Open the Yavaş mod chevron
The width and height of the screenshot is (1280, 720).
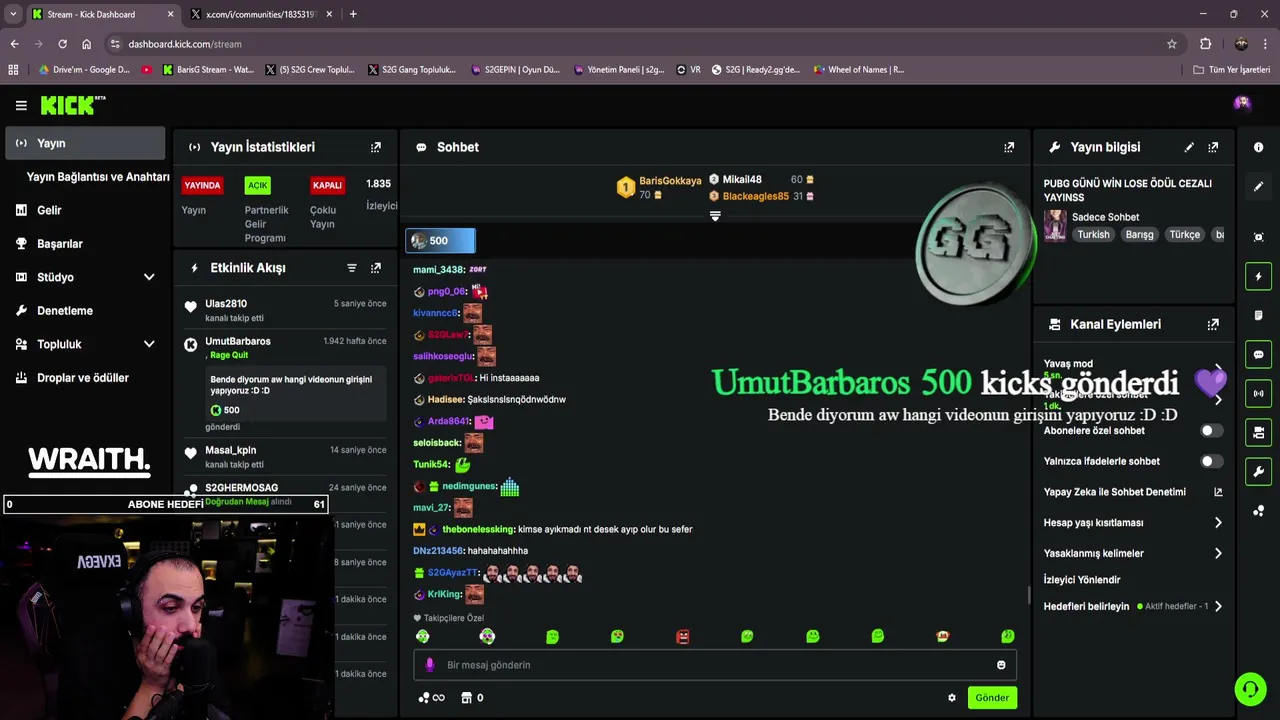[x=1218, y=370]
